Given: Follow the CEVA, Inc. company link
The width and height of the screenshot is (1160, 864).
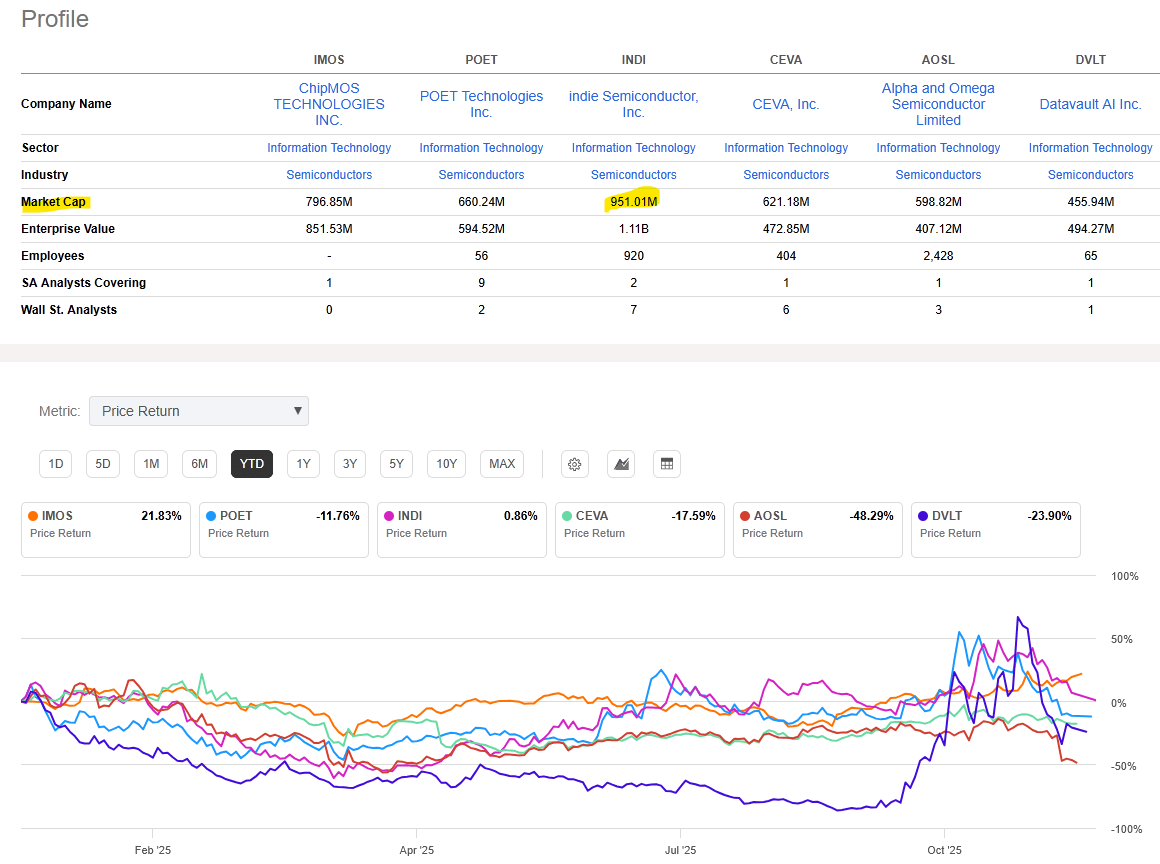Looking at the screenshot, I should click(x=786, y=104).
